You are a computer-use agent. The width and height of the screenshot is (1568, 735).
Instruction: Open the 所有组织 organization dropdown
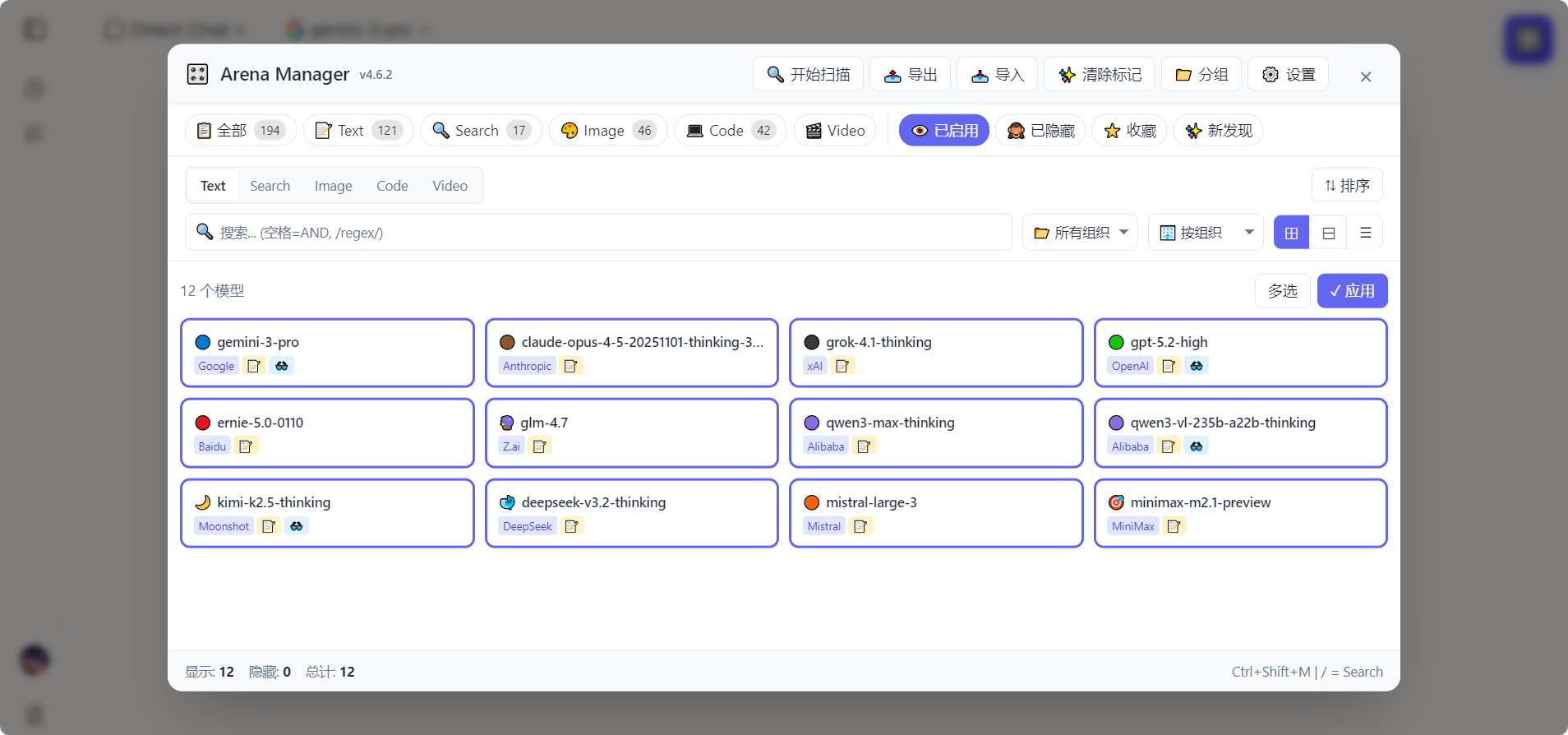pos(1080,233)
